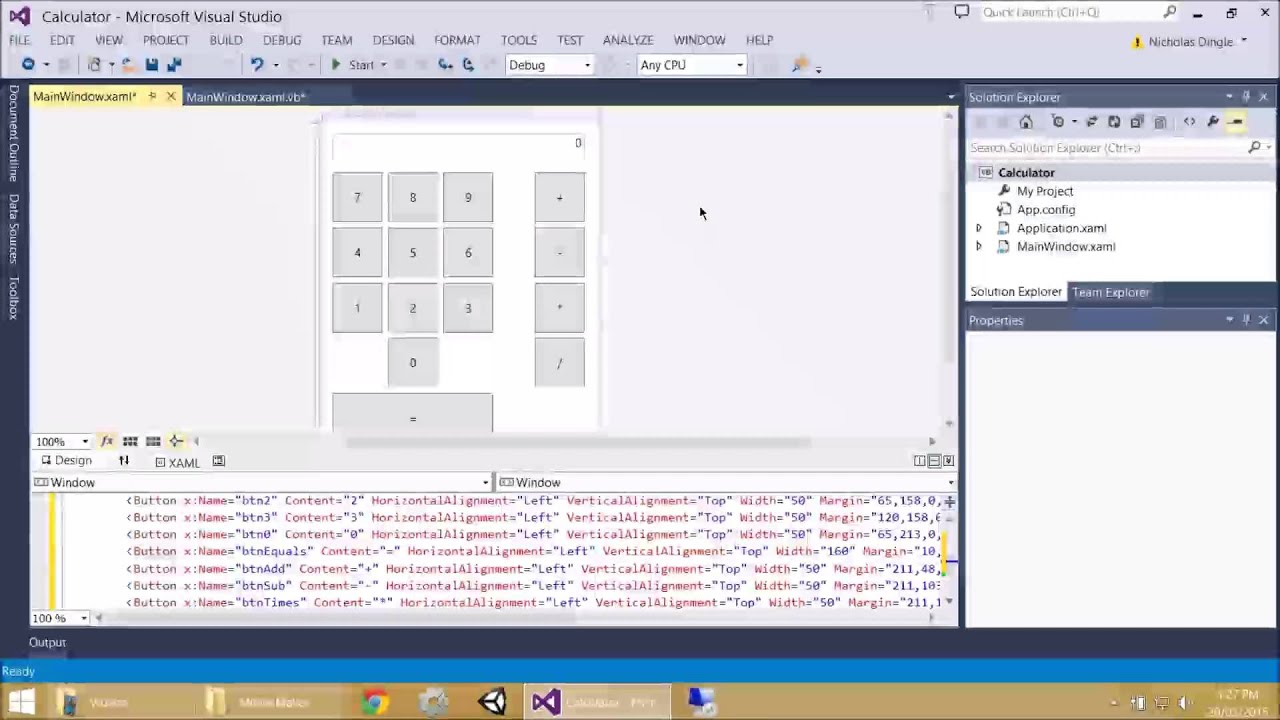Click the notifications flag icon in title bar

[x=931, y=12]
